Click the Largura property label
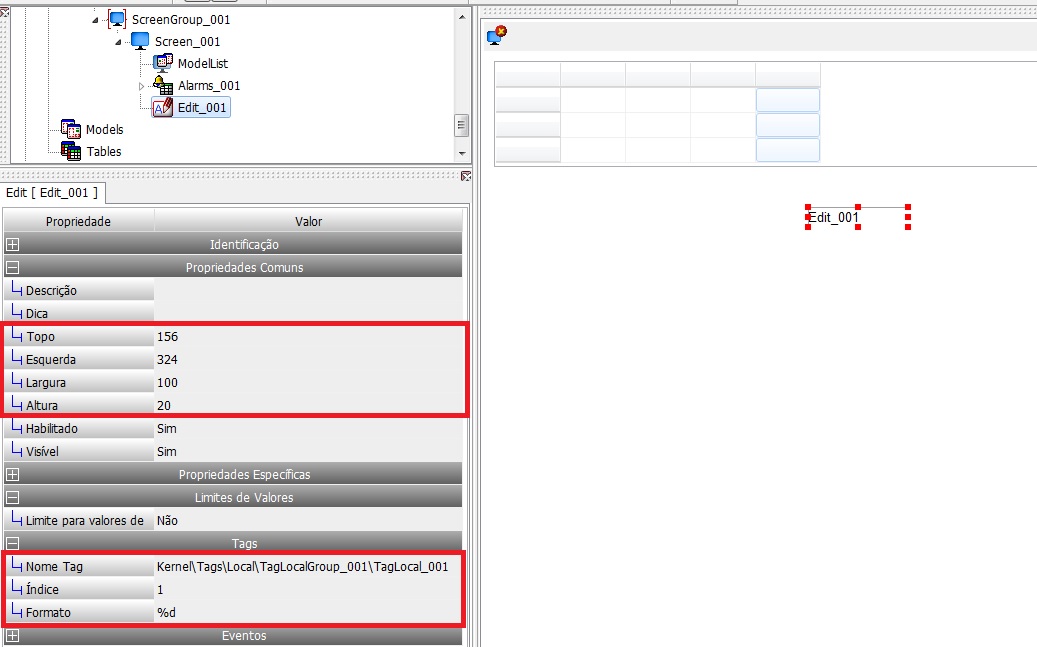Screen dimensions: 1037x647 click(x=46, y=382)
